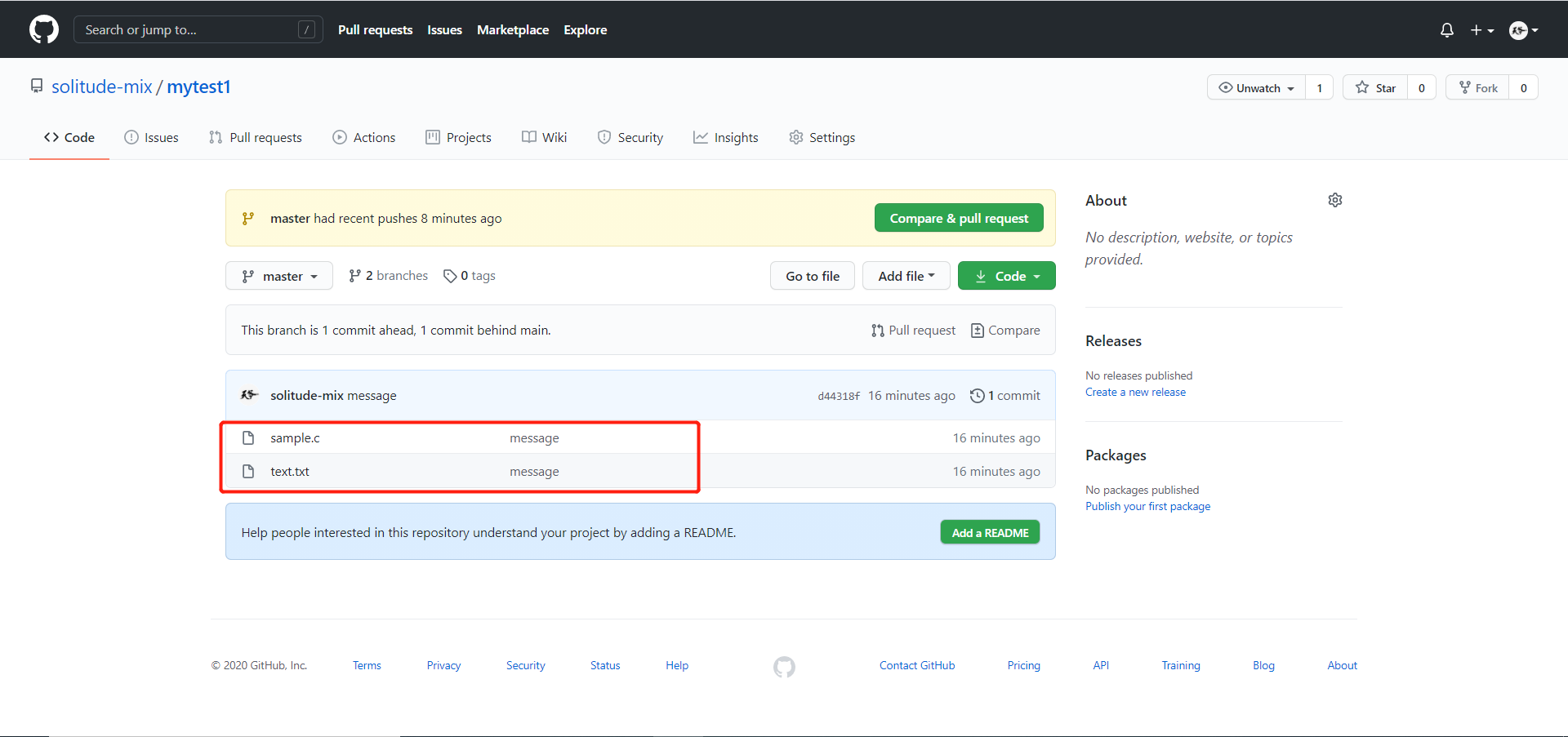Open the Releases heading link
The image size is (1568, 737).
tap(1113, 341)
